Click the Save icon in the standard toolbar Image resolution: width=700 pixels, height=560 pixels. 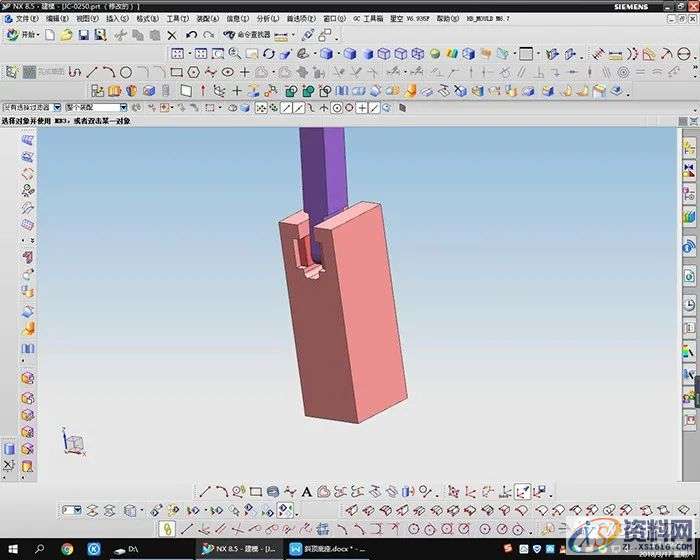(84, 35)
